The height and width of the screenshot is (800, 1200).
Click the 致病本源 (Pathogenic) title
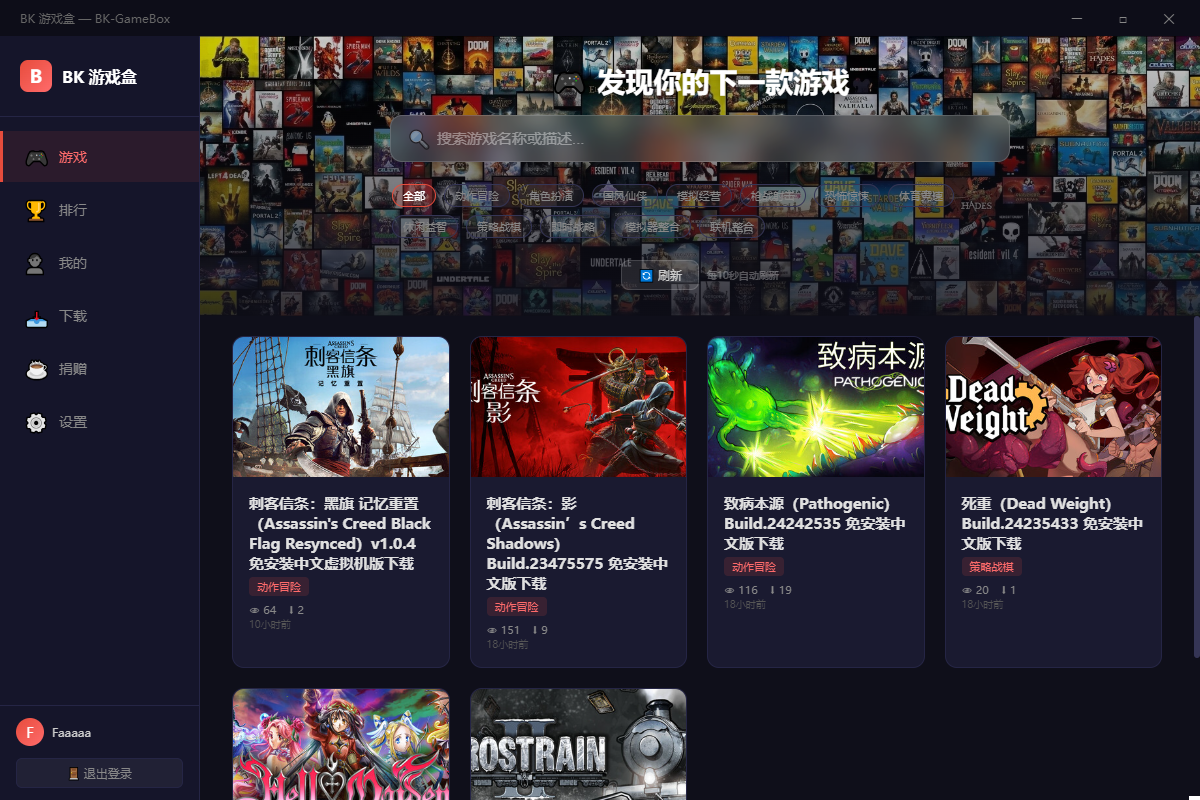tap(815, 523)
